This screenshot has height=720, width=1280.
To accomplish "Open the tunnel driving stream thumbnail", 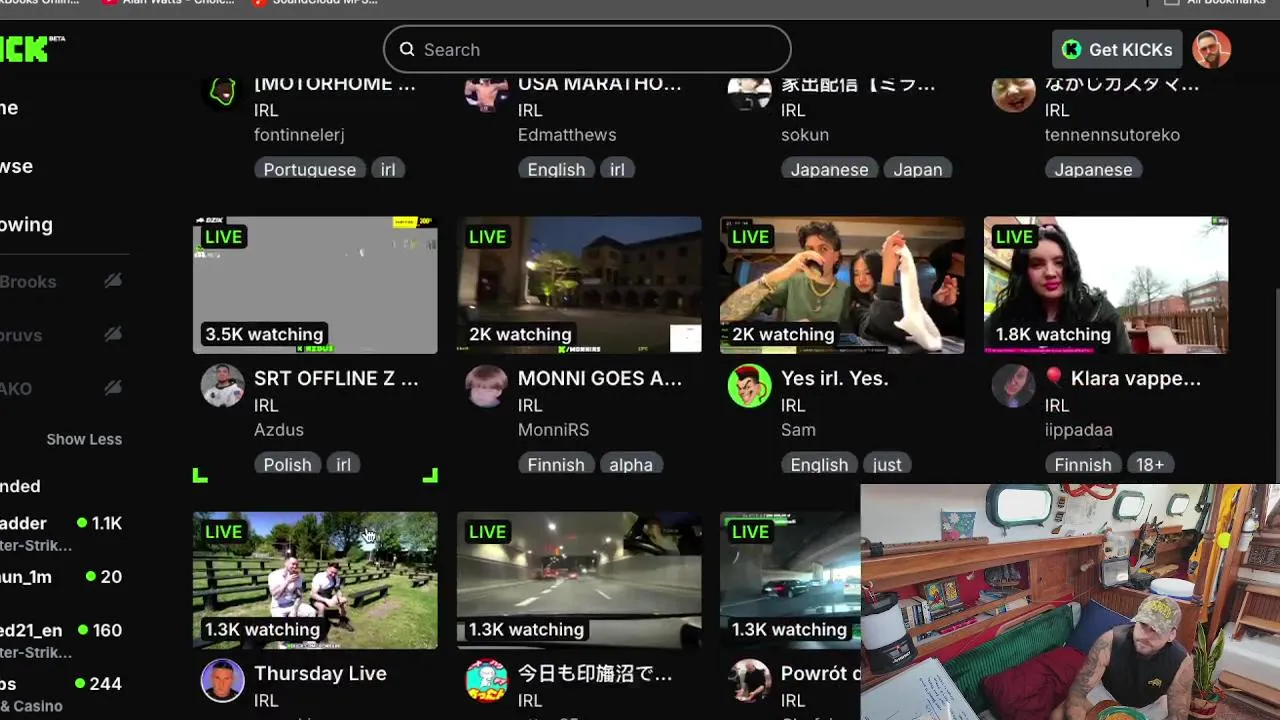I will (x=579, y=580).
